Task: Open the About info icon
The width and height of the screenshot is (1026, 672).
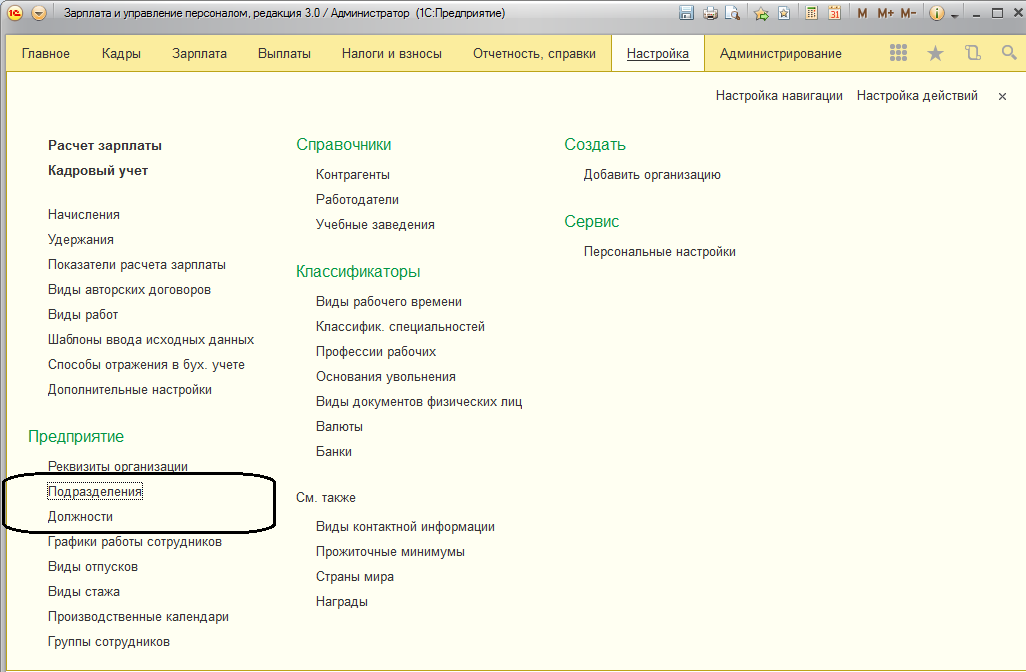Action: pos(937,13)
